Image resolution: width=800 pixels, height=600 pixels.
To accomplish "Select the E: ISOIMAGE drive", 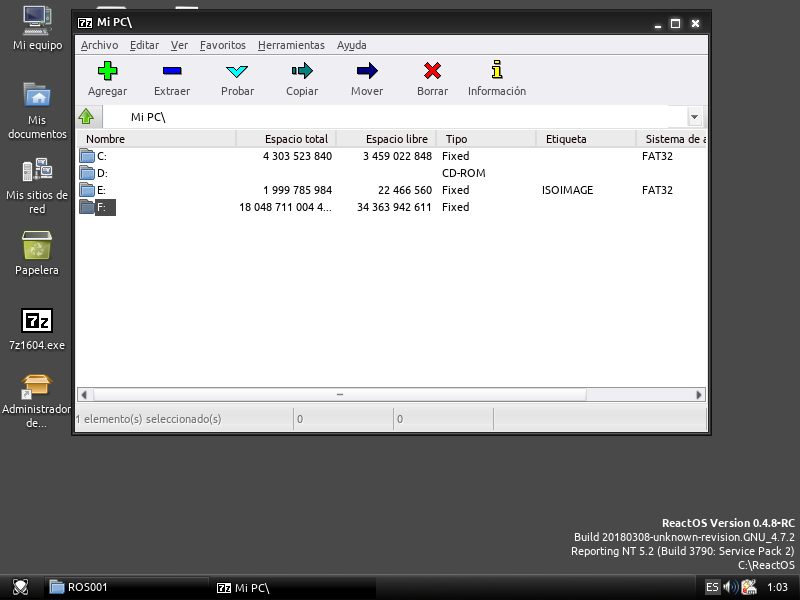I will click(101, 190).
